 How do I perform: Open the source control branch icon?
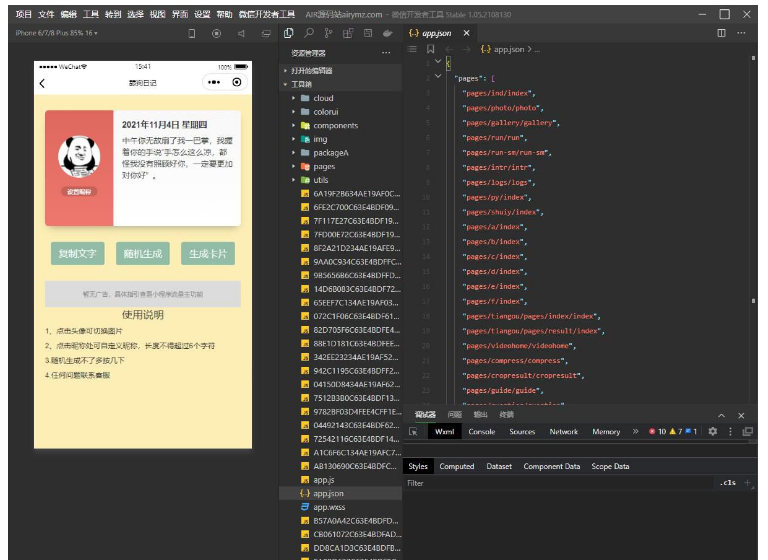click(x=329, y=33)
